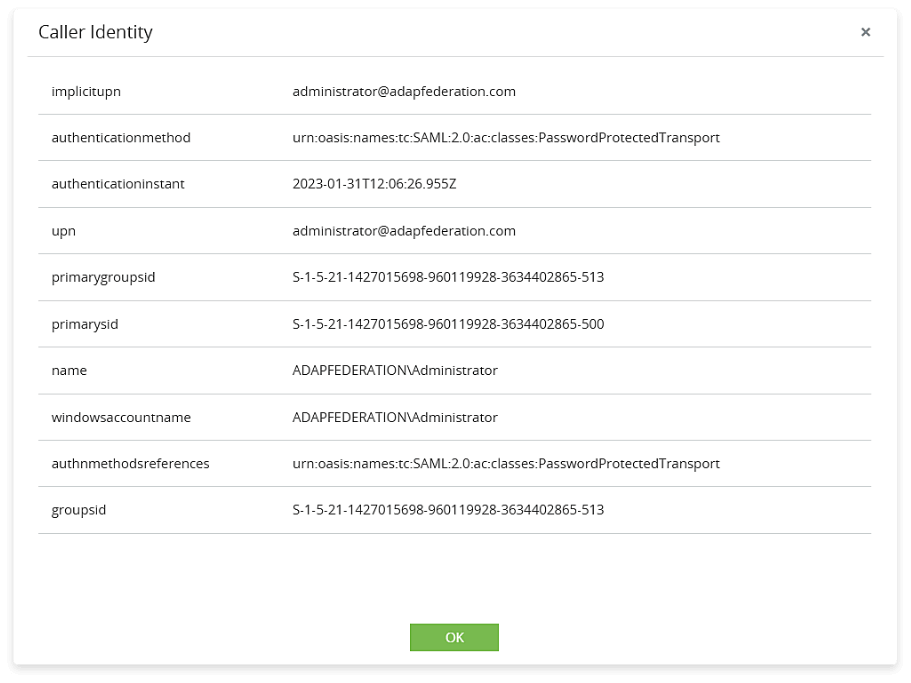Click the implicitupn value administrator@adapfederation.com
Image resolution: width=911 pixels, height=683 pixels.
pyautogui.click(x=404, y=91)
